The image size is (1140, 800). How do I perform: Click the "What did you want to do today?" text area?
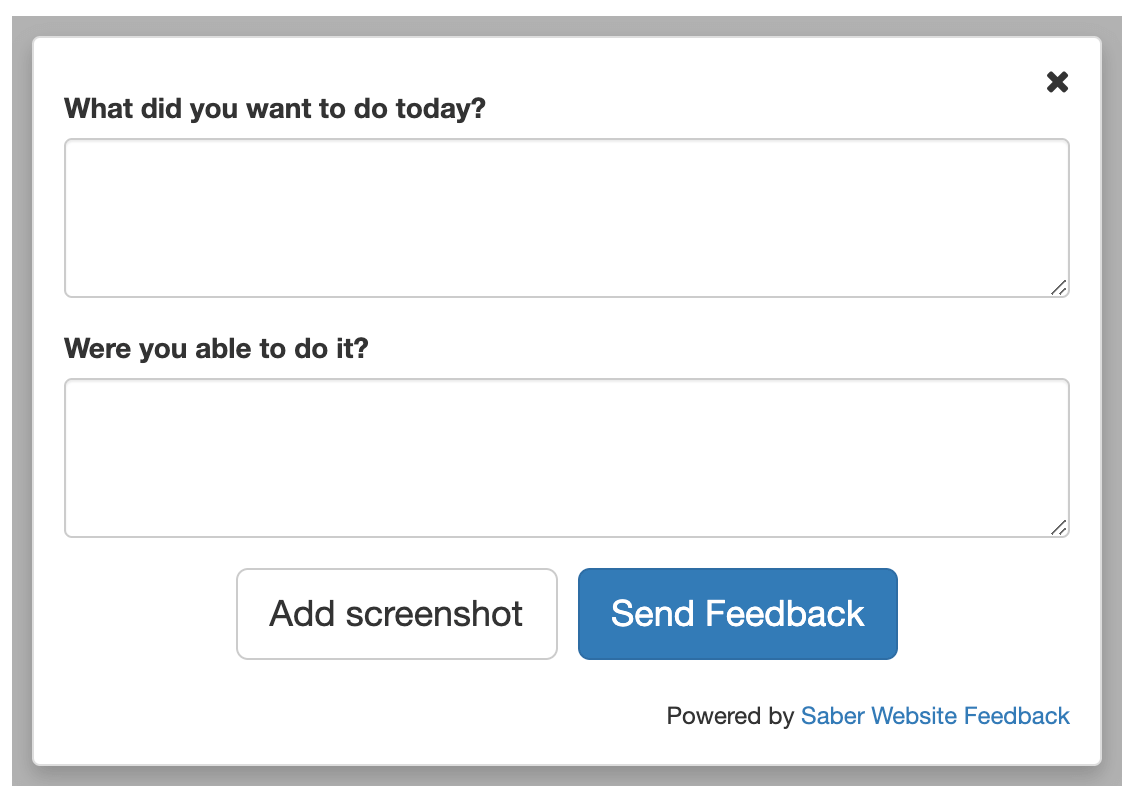566,217
